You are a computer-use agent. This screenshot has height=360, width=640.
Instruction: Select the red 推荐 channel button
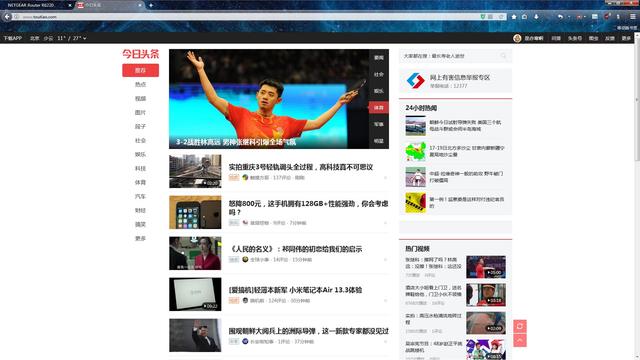click(x=140, y=70)
